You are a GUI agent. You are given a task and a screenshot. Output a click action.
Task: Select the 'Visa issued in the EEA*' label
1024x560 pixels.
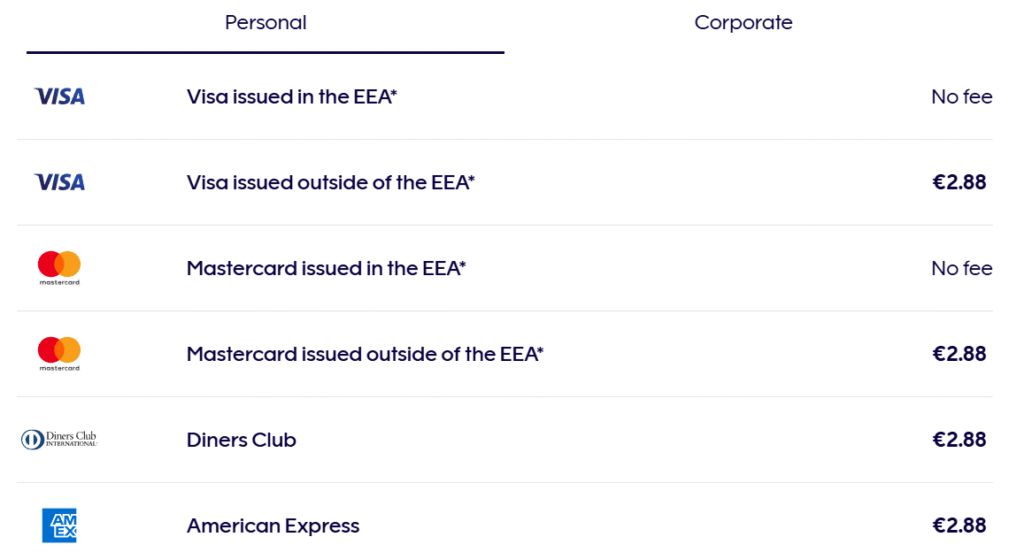tap(292, 97)
